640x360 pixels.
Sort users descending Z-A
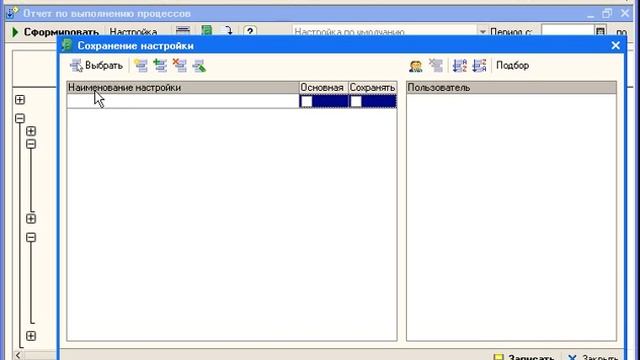pos(479,66)
